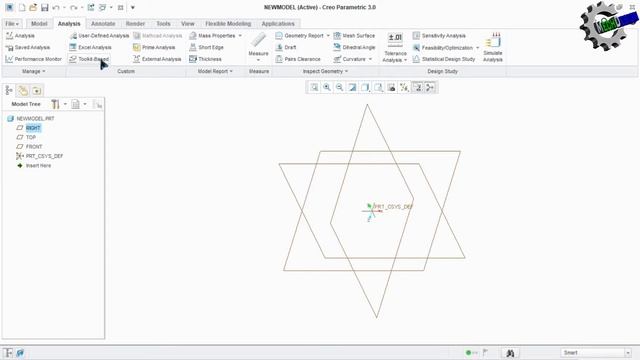
Task: Click the Close window icon in quick access toolbar
Action: (x=120, y=7)
